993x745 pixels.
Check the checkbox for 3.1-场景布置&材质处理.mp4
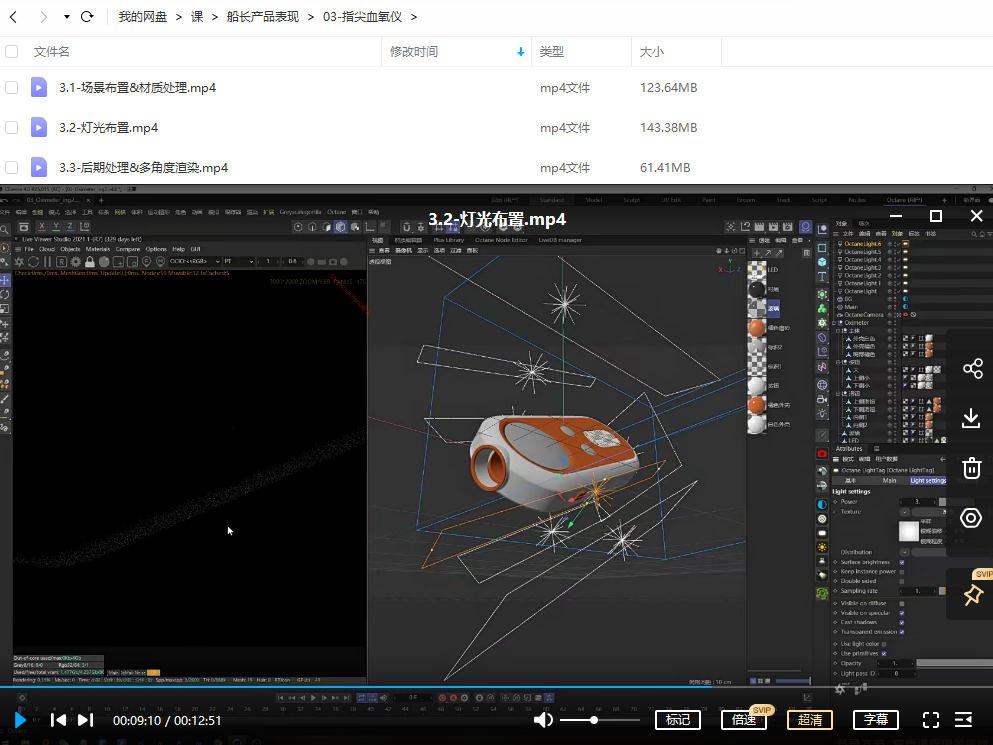(x=12, y=87)
